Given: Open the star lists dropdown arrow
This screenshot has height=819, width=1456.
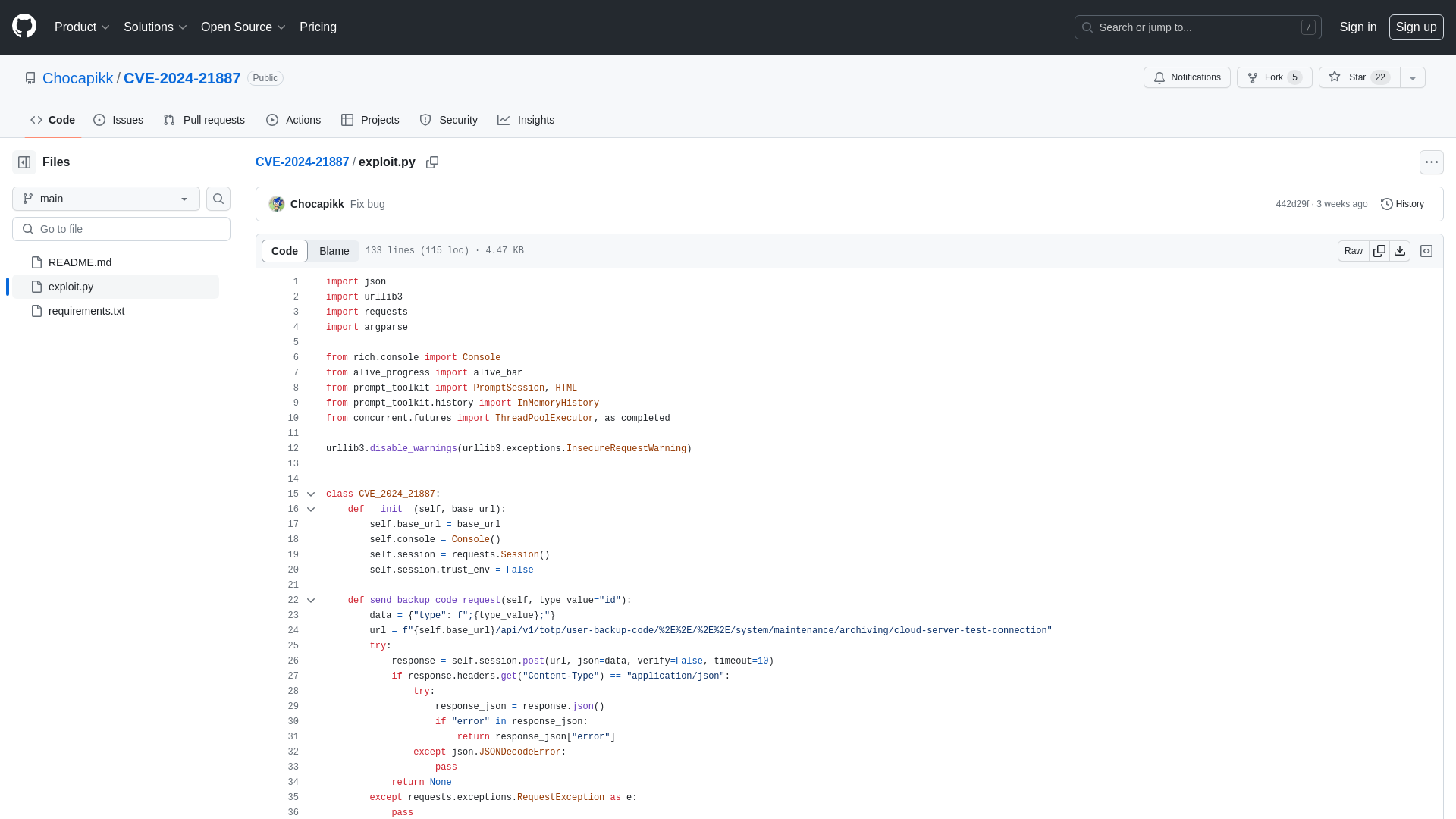Looking at the screenshot, I should tap(1413, 77).
